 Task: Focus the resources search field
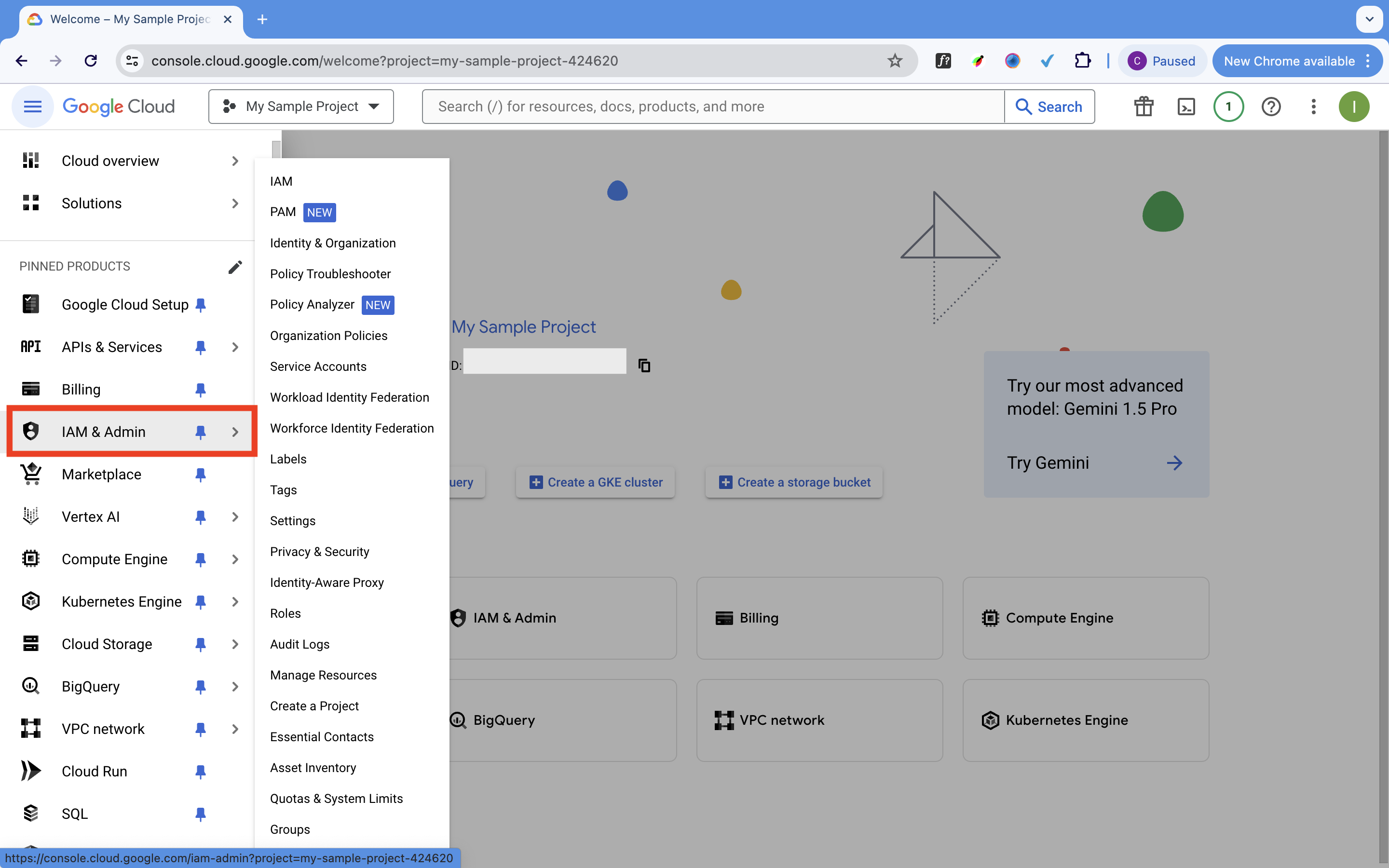tap(713, 106)
